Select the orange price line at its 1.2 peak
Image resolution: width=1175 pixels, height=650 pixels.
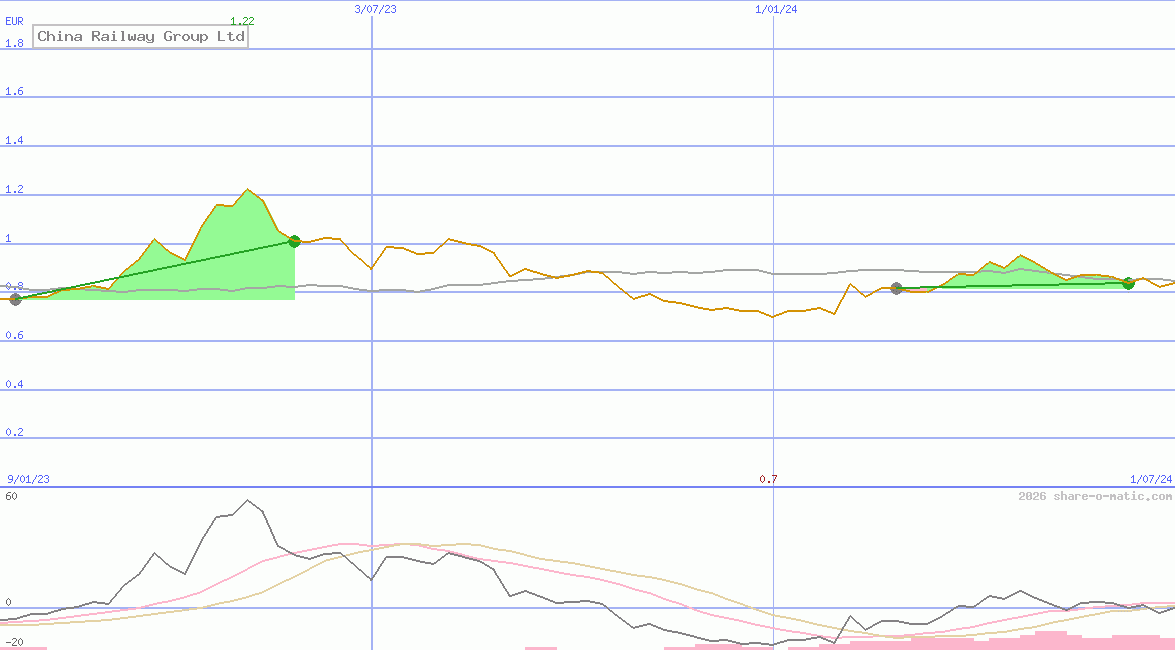(249, 188)
